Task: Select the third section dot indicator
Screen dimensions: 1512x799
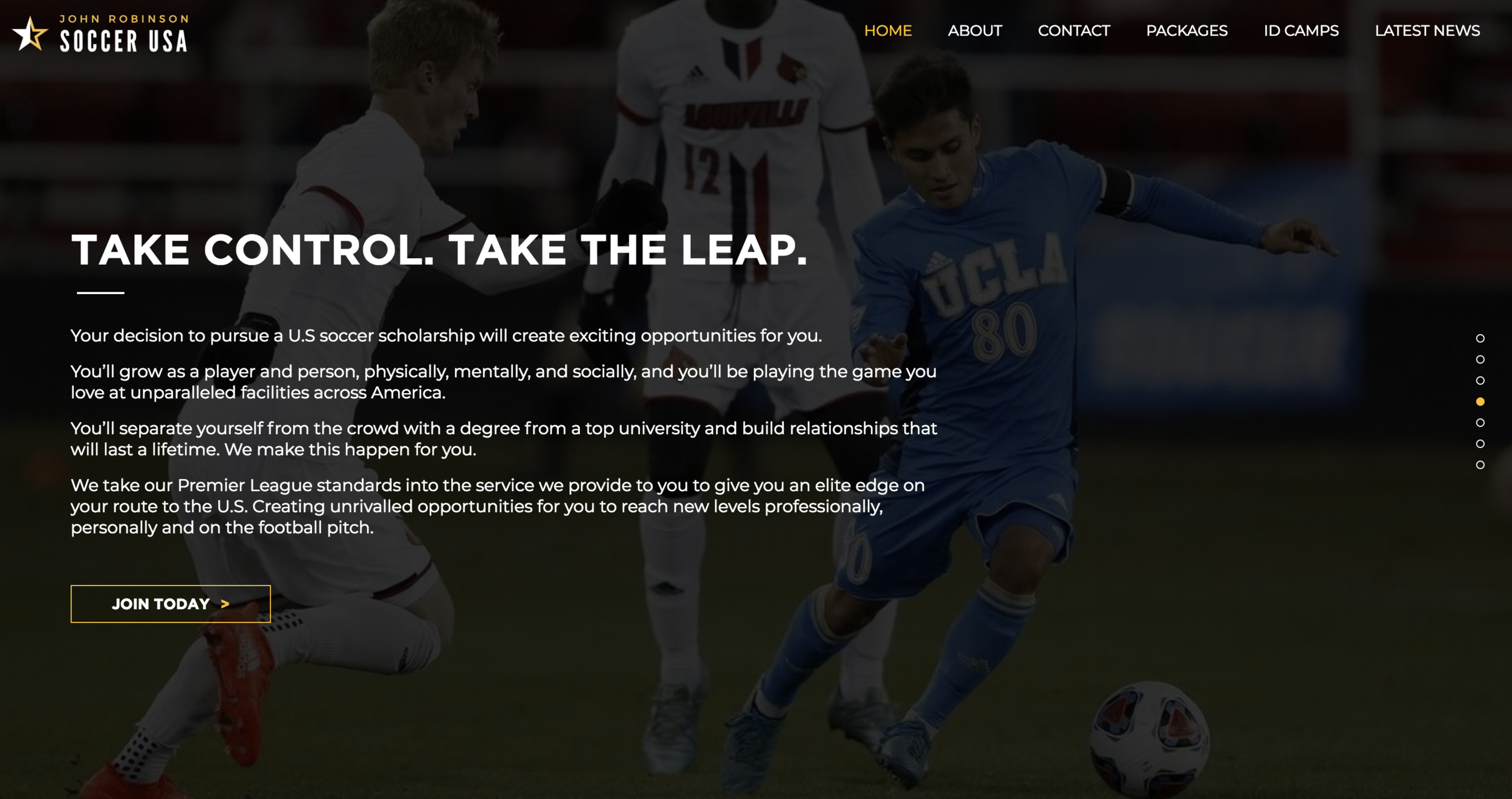Action: (x=1480, y=380)
